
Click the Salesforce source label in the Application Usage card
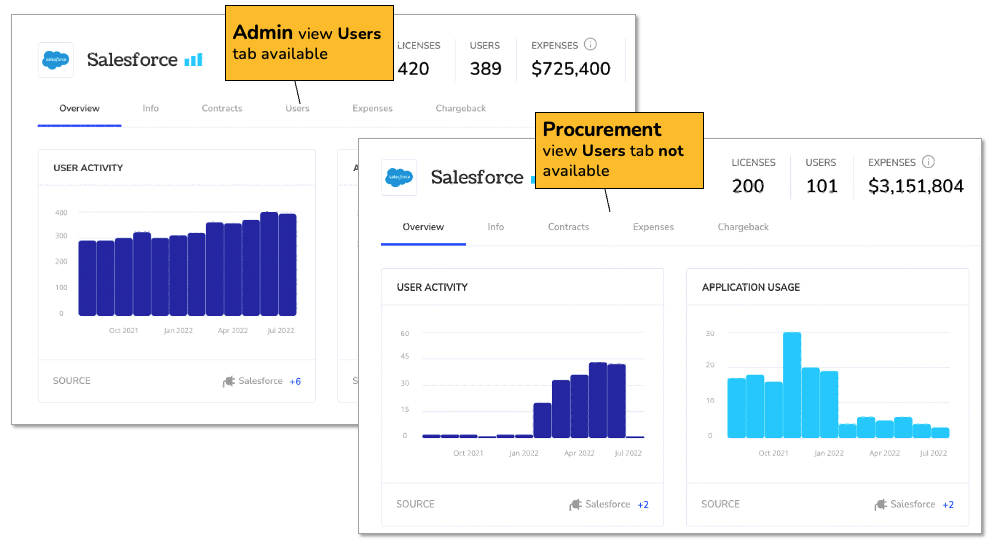click(x=913, y=504)
